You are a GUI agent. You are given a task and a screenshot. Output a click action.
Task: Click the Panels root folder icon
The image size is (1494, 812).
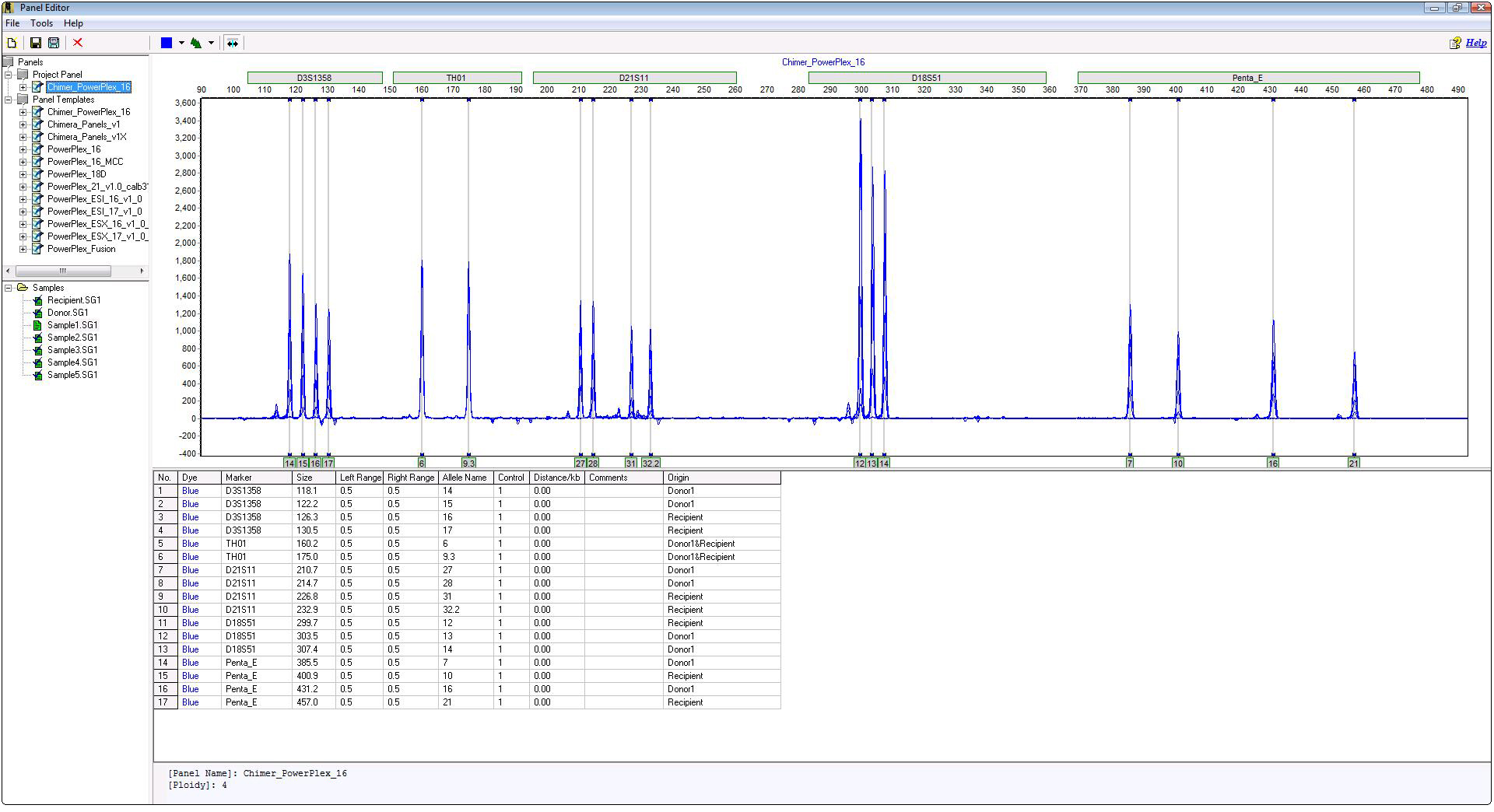[x=9, y=62]
